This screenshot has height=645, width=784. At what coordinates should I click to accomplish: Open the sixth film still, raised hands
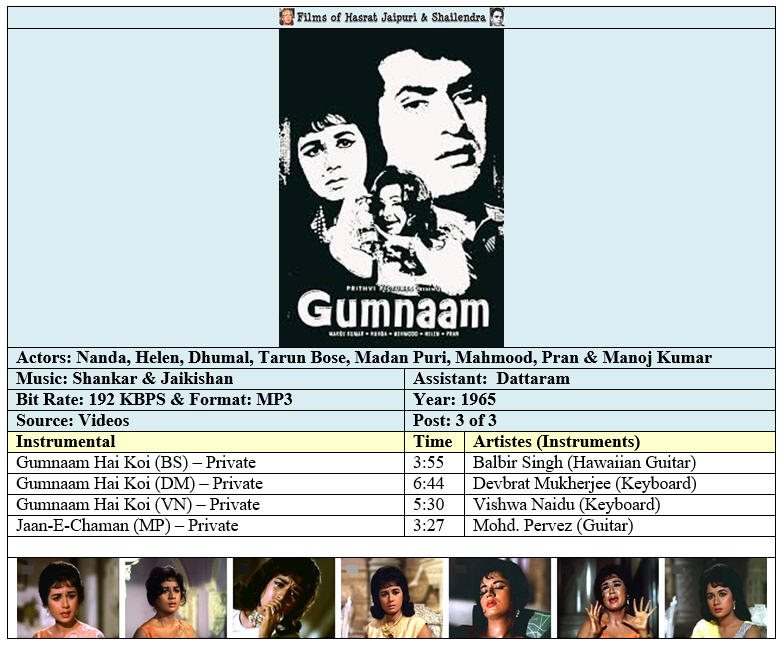(x=608, y=598)
